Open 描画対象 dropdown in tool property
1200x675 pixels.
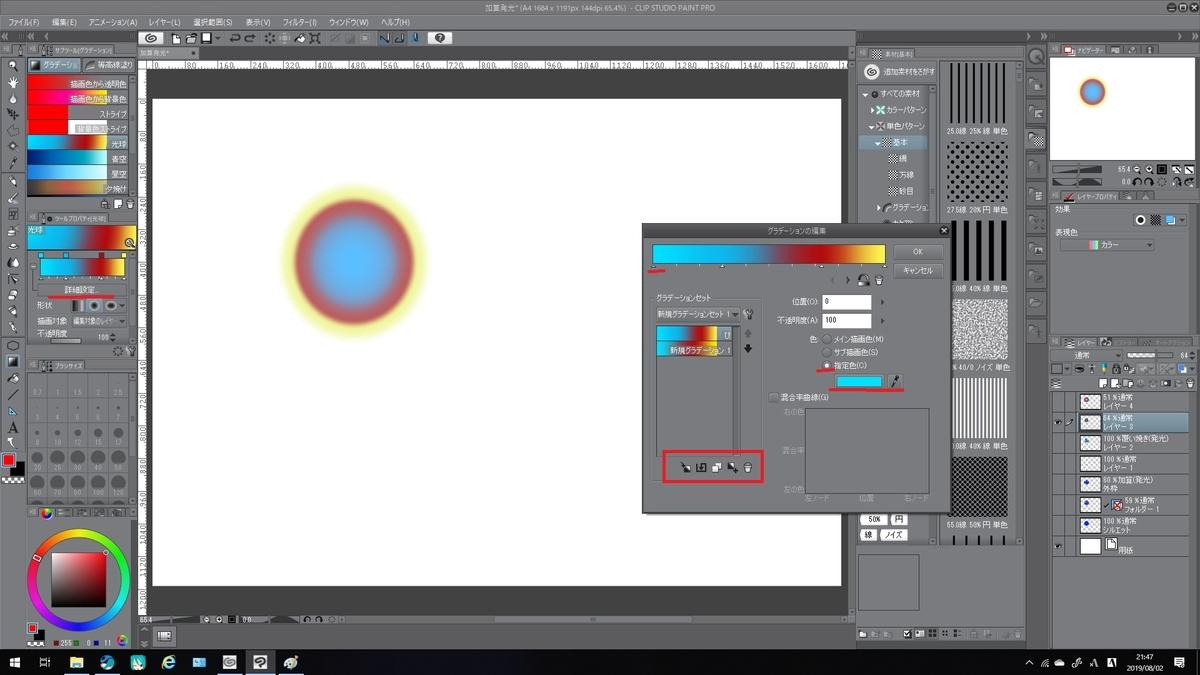coord(99,321)
